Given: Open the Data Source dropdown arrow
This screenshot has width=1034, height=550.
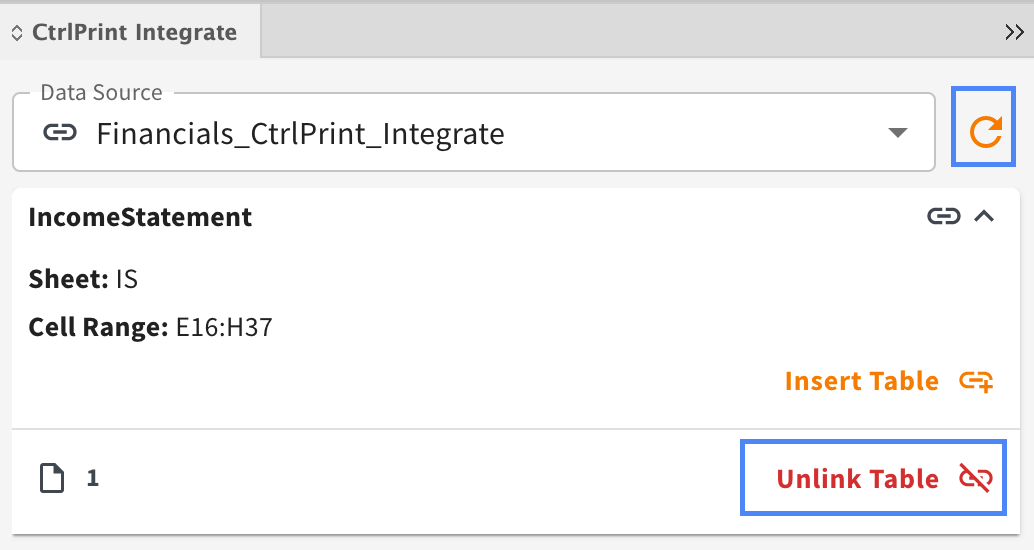Looking at the screenshot, I should [x=897, y=133].
